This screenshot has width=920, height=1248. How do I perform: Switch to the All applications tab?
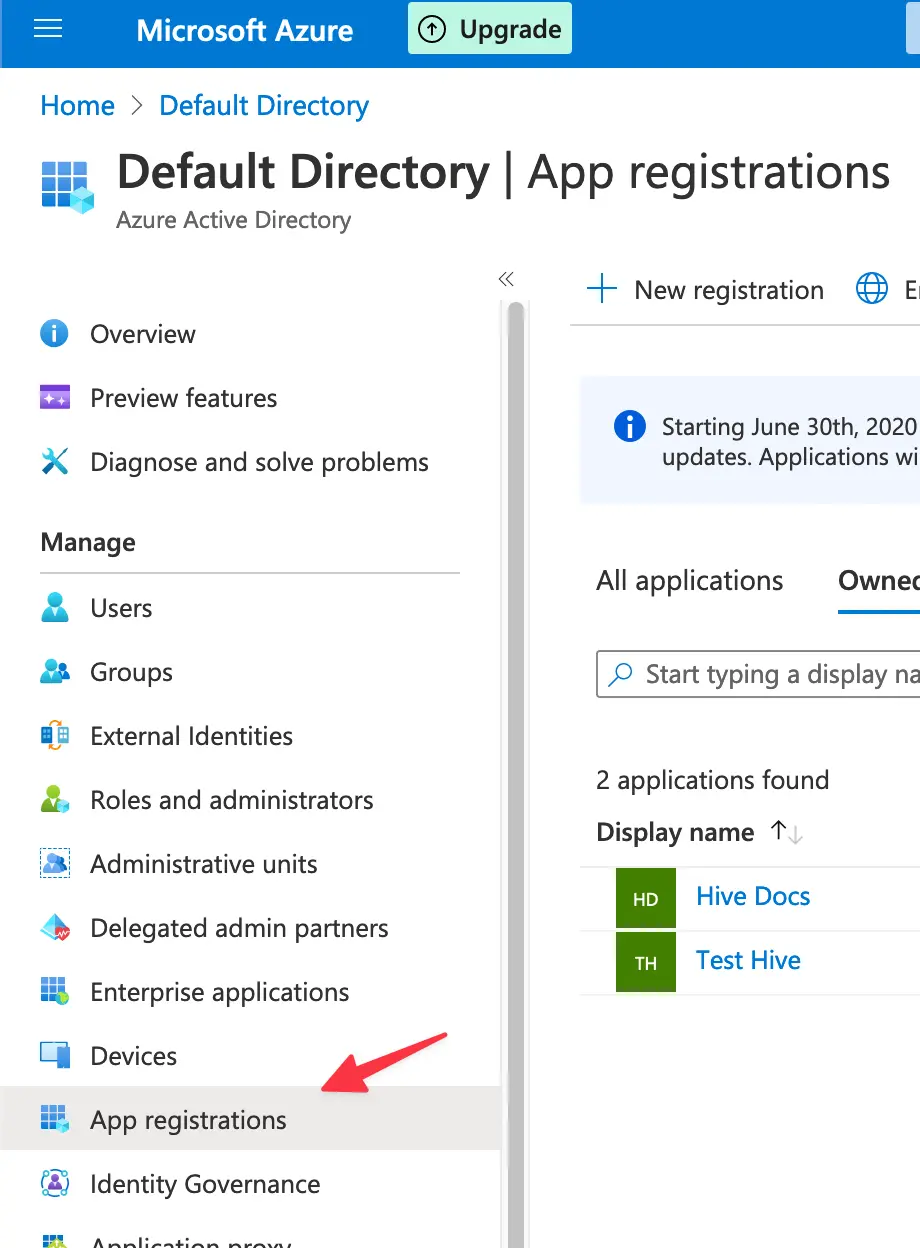point(689,580)
